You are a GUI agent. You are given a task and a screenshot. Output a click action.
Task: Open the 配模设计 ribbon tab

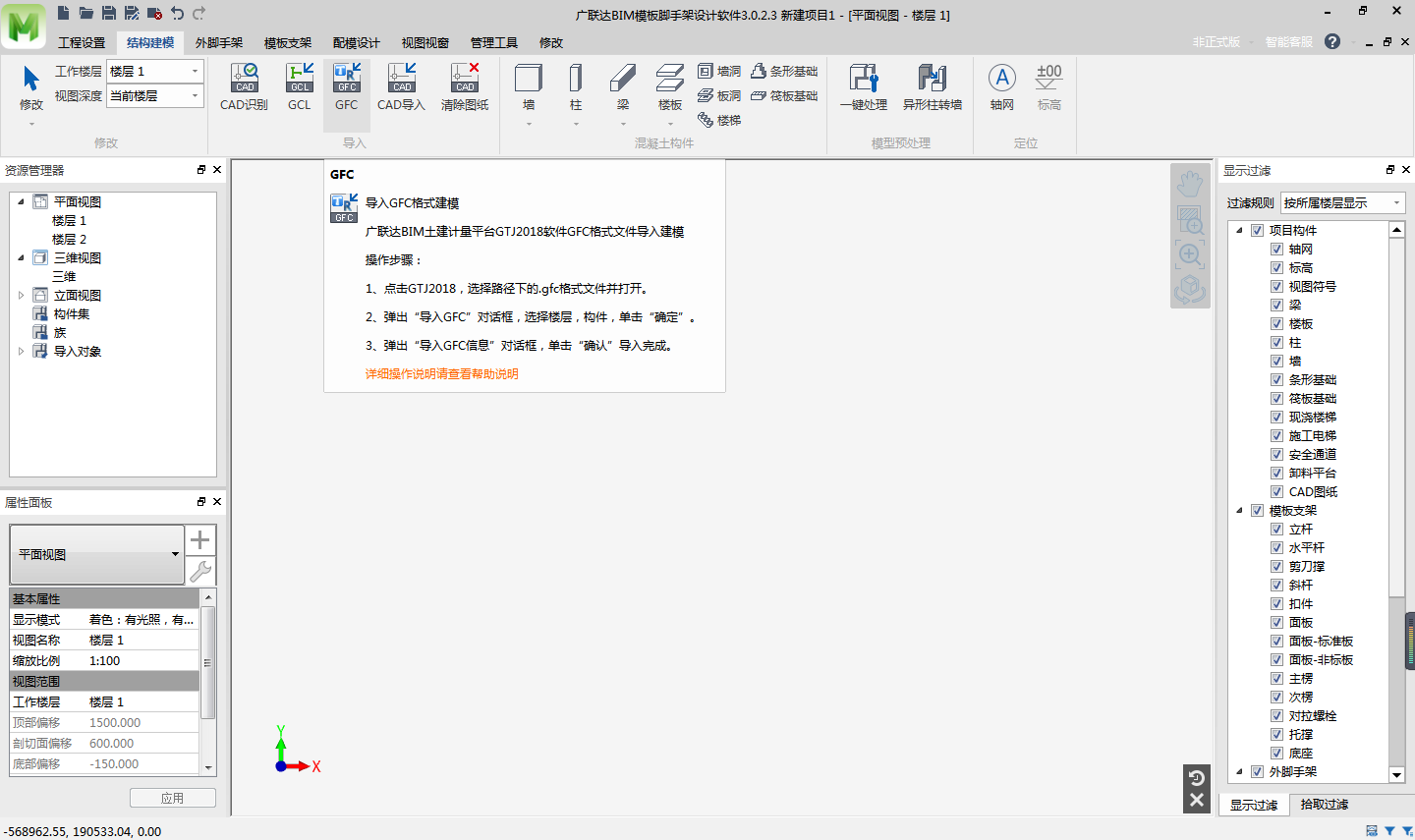pyautogui.click(x=357, y=42)
